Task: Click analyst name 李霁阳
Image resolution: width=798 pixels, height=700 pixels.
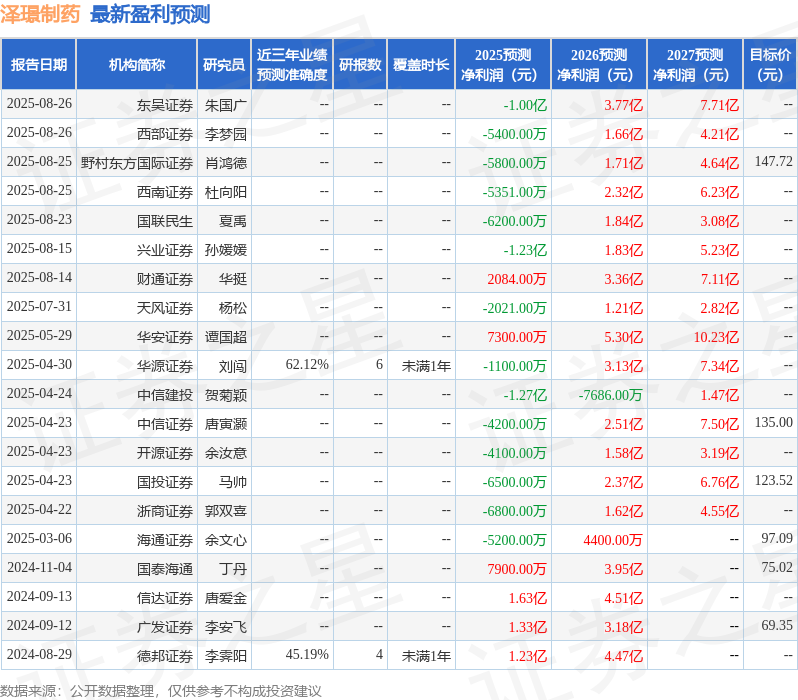Action: coord(225,657)
